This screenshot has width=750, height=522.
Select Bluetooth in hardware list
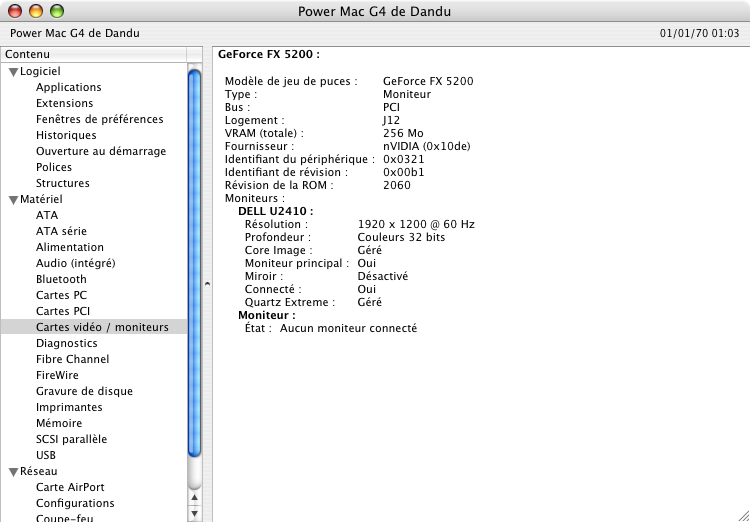point(61,279)
